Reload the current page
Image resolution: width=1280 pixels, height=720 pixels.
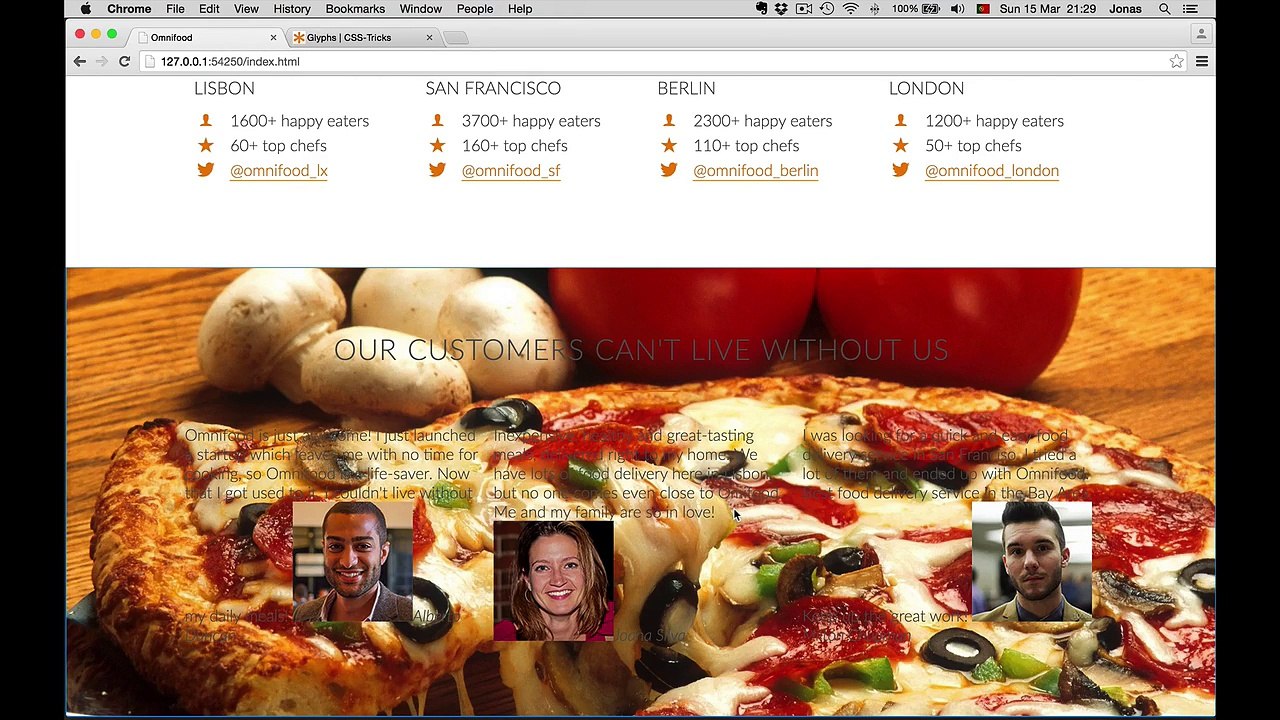pos(125,62)
